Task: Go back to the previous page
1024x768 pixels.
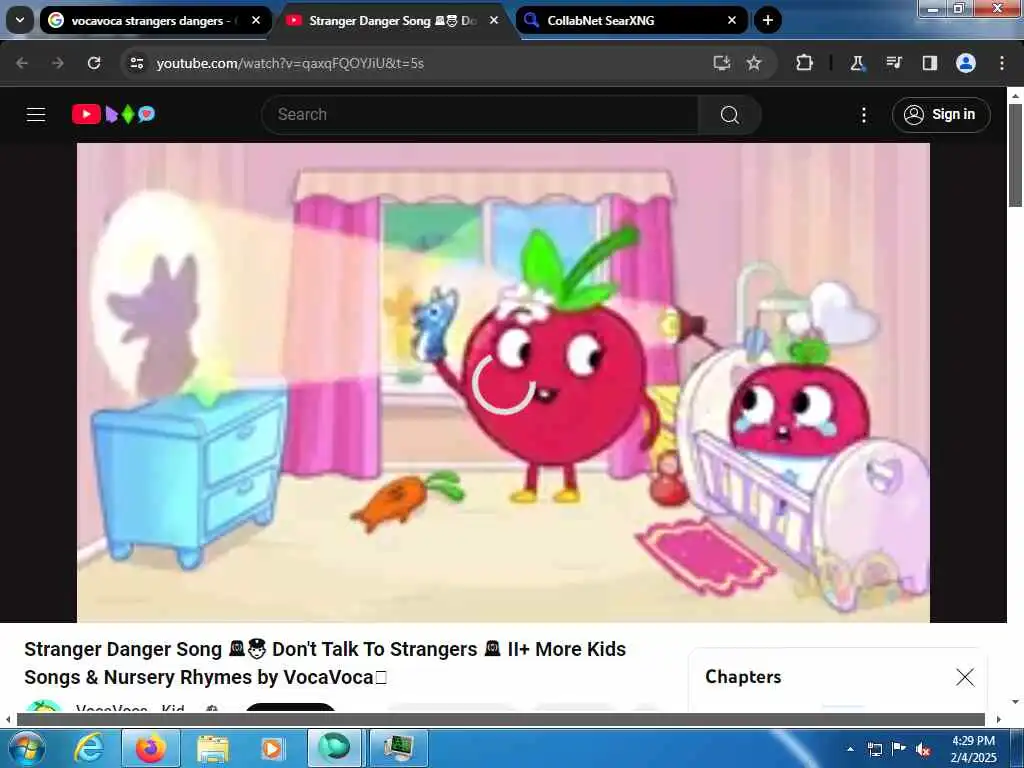Action: pos(22,63)
